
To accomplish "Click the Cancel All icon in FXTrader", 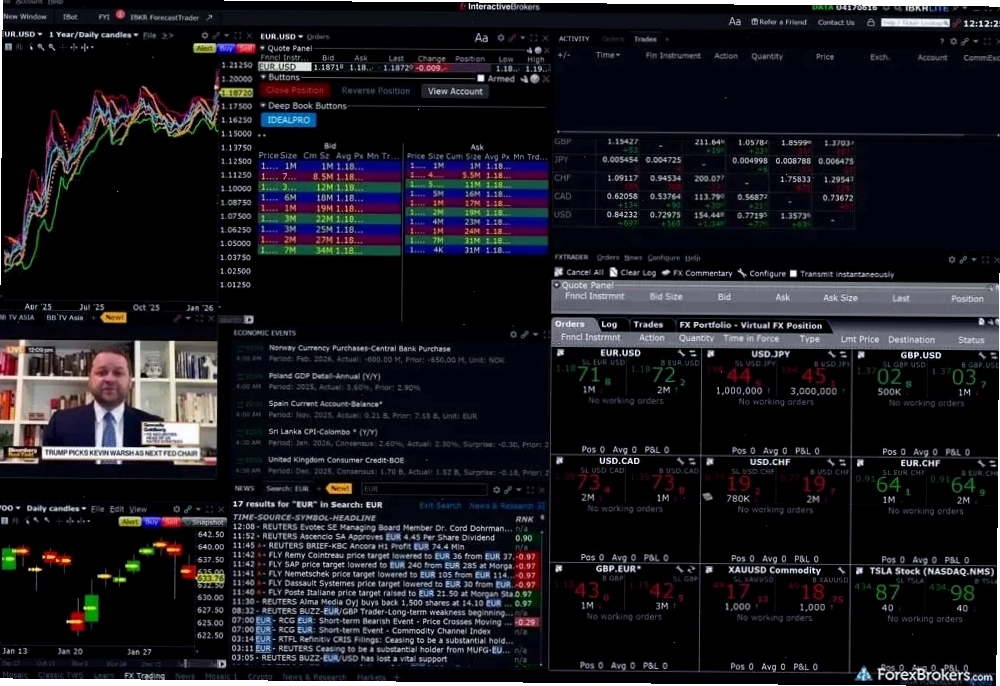I will [559, 272].
